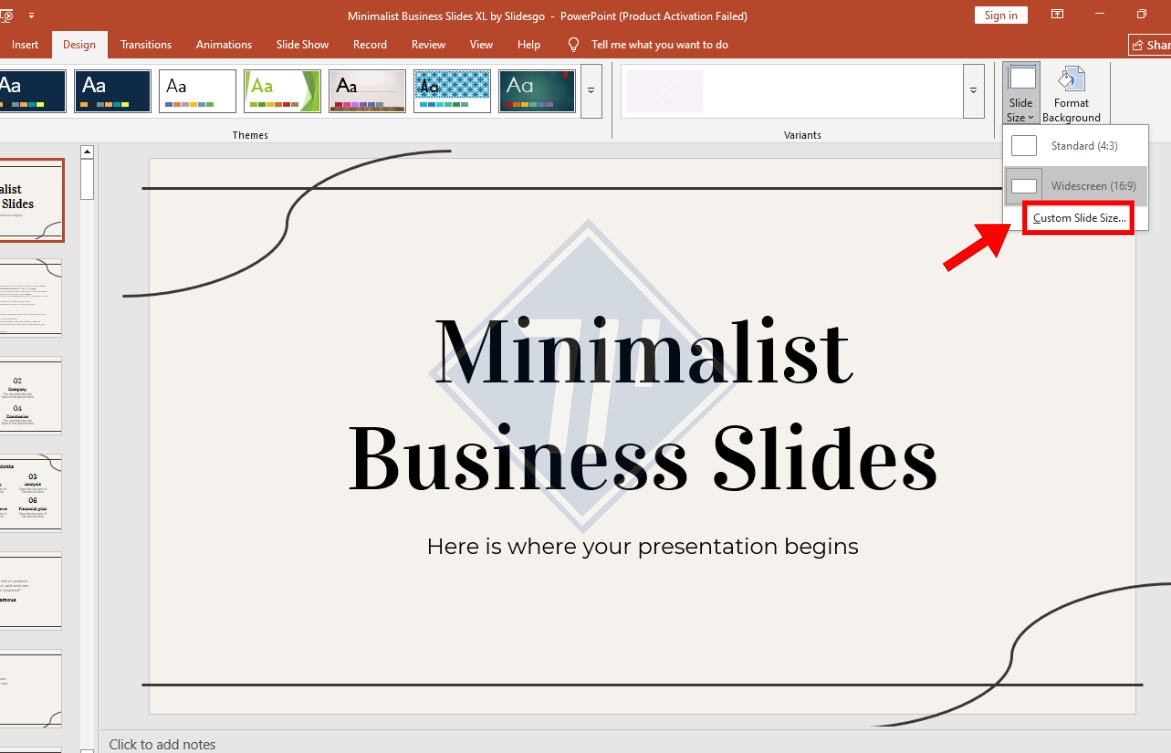Select Widescreen (16:9) slide size

tap(1076, 186)
